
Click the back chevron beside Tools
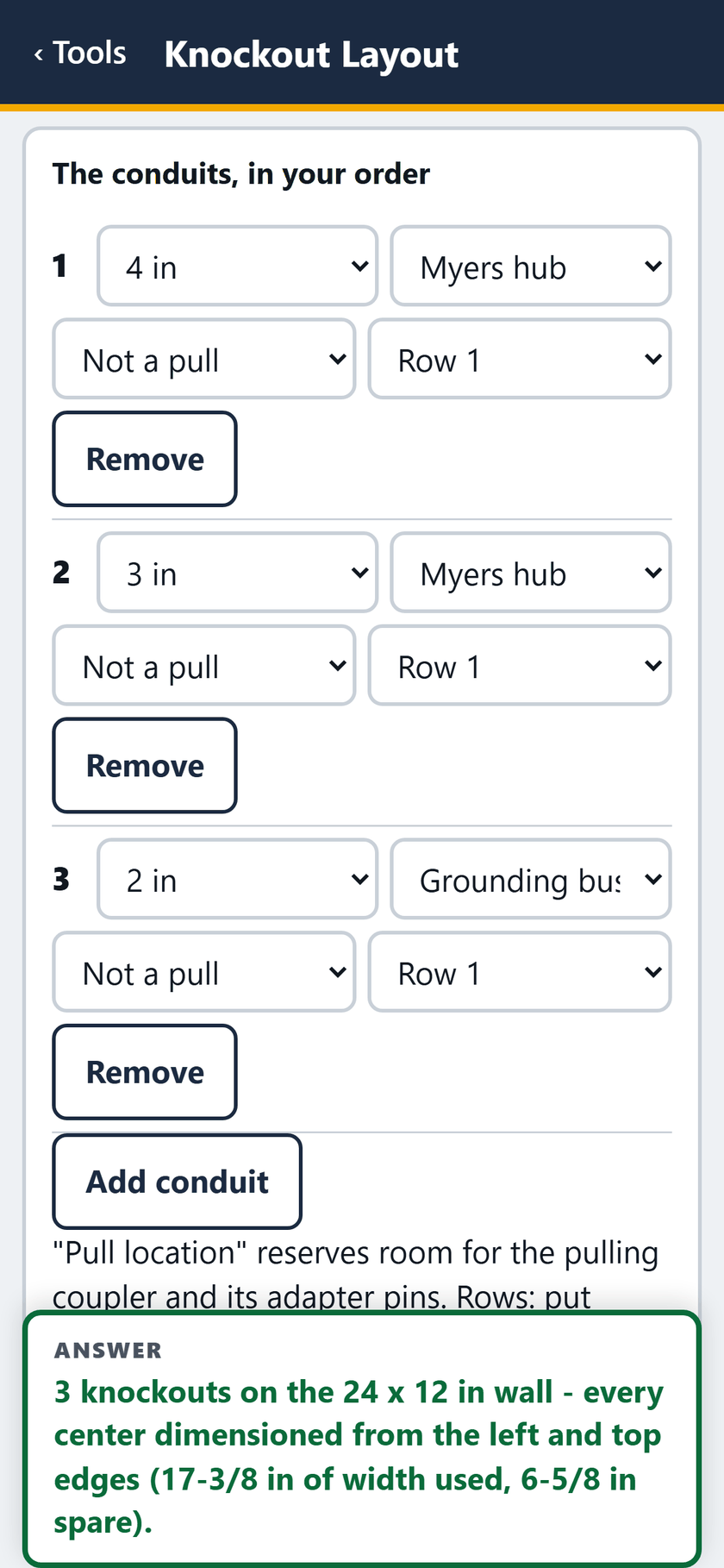tap(39, 55)
